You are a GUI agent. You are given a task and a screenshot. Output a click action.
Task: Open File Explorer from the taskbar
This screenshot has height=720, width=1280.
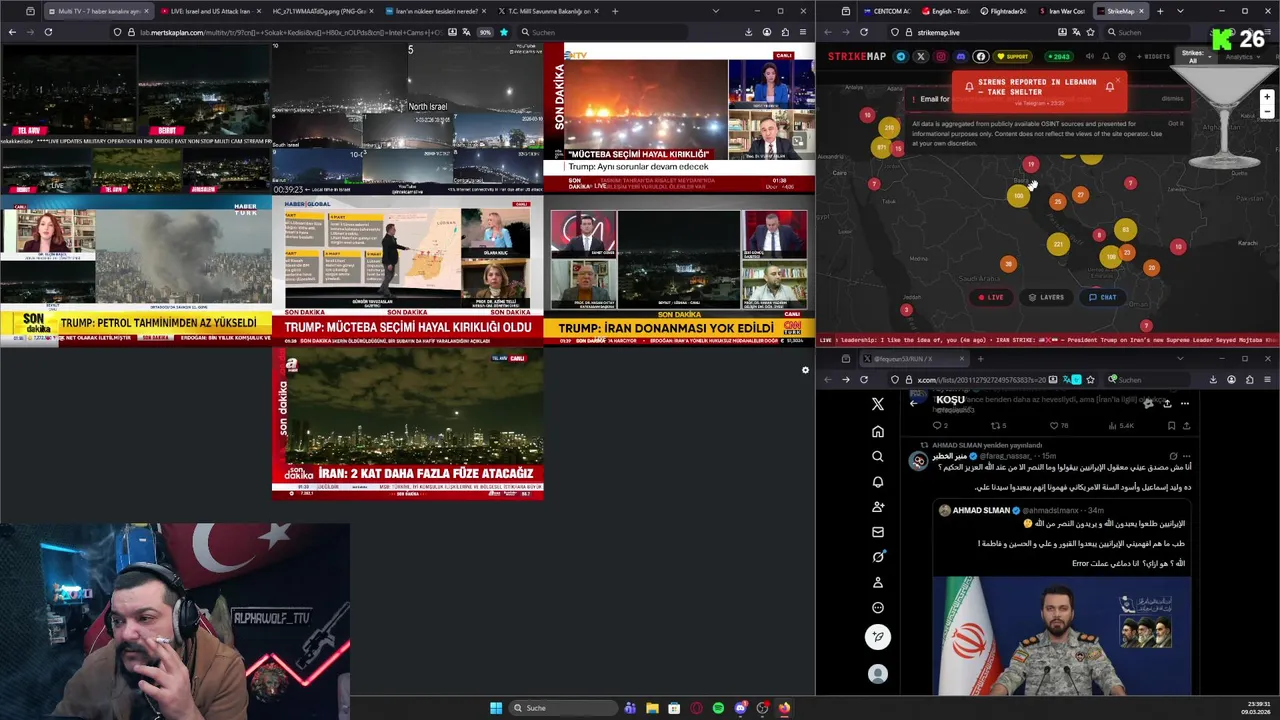click(x=652, y=708)
